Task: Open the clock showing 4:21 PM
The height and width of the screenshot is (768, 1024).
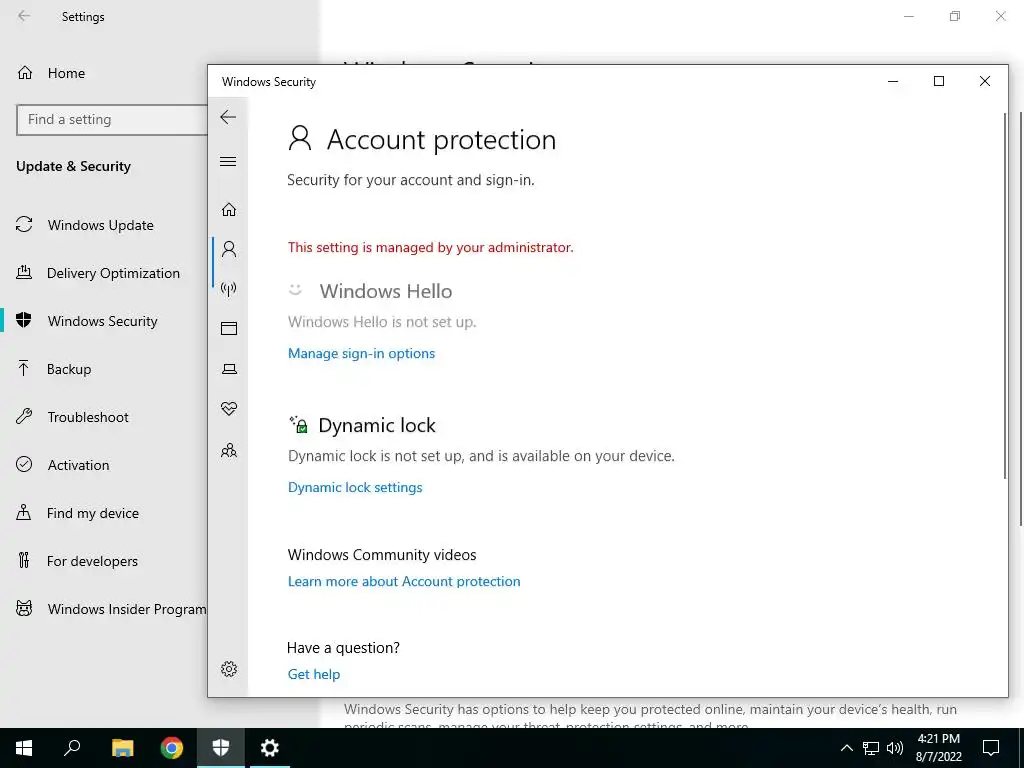Action: (x=938, y=748)
